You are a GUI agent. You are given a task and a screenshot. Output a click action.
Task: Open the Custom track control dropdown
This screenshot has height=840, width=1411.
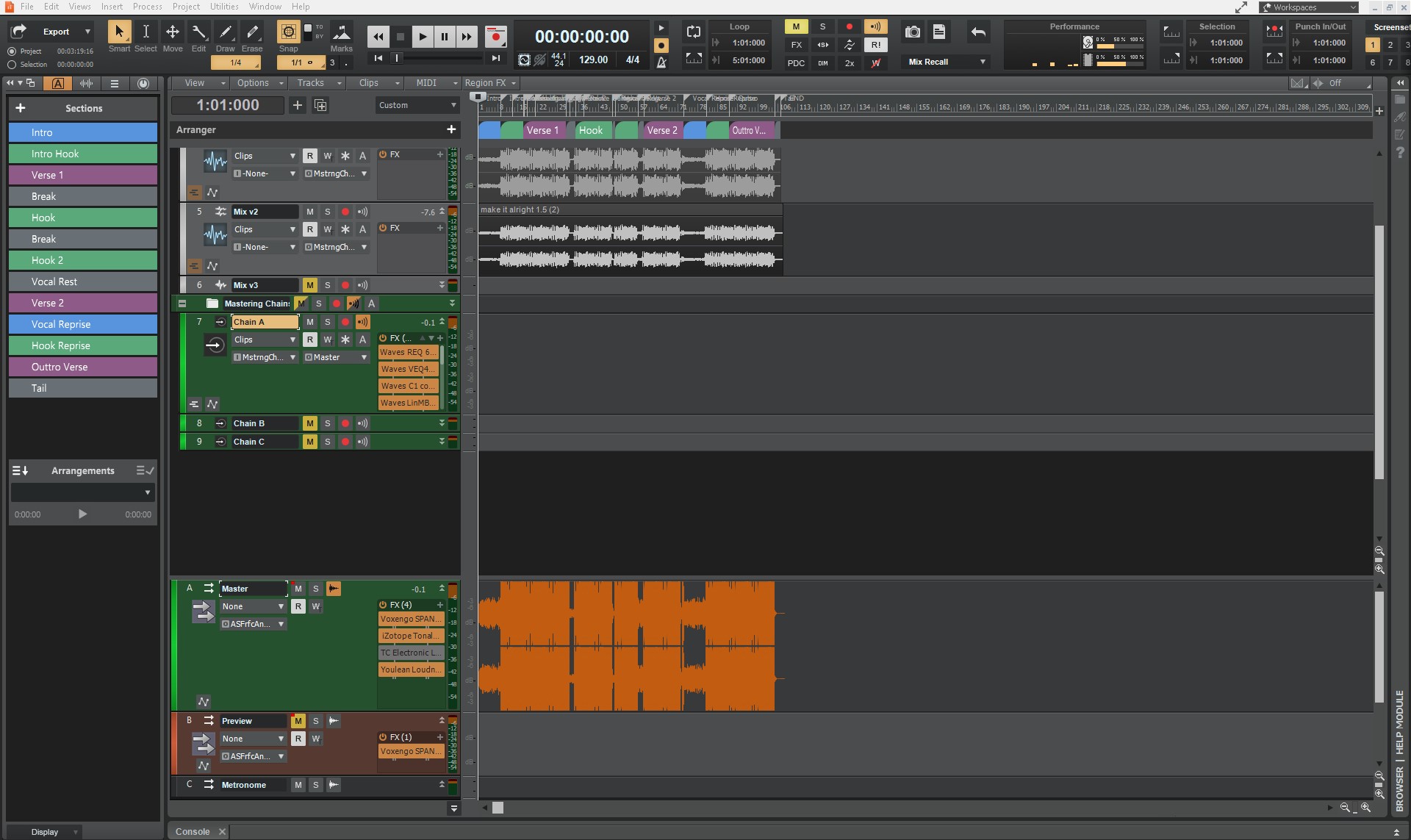[x=417, y=105]
